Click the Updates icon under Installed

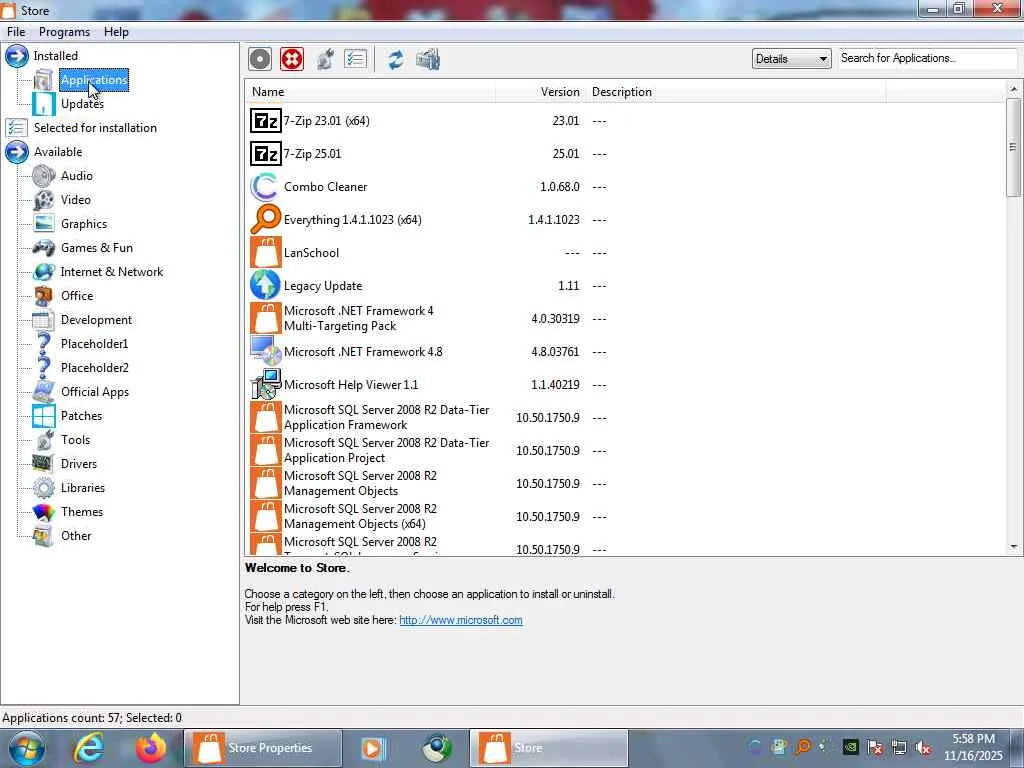coord(44,104)
